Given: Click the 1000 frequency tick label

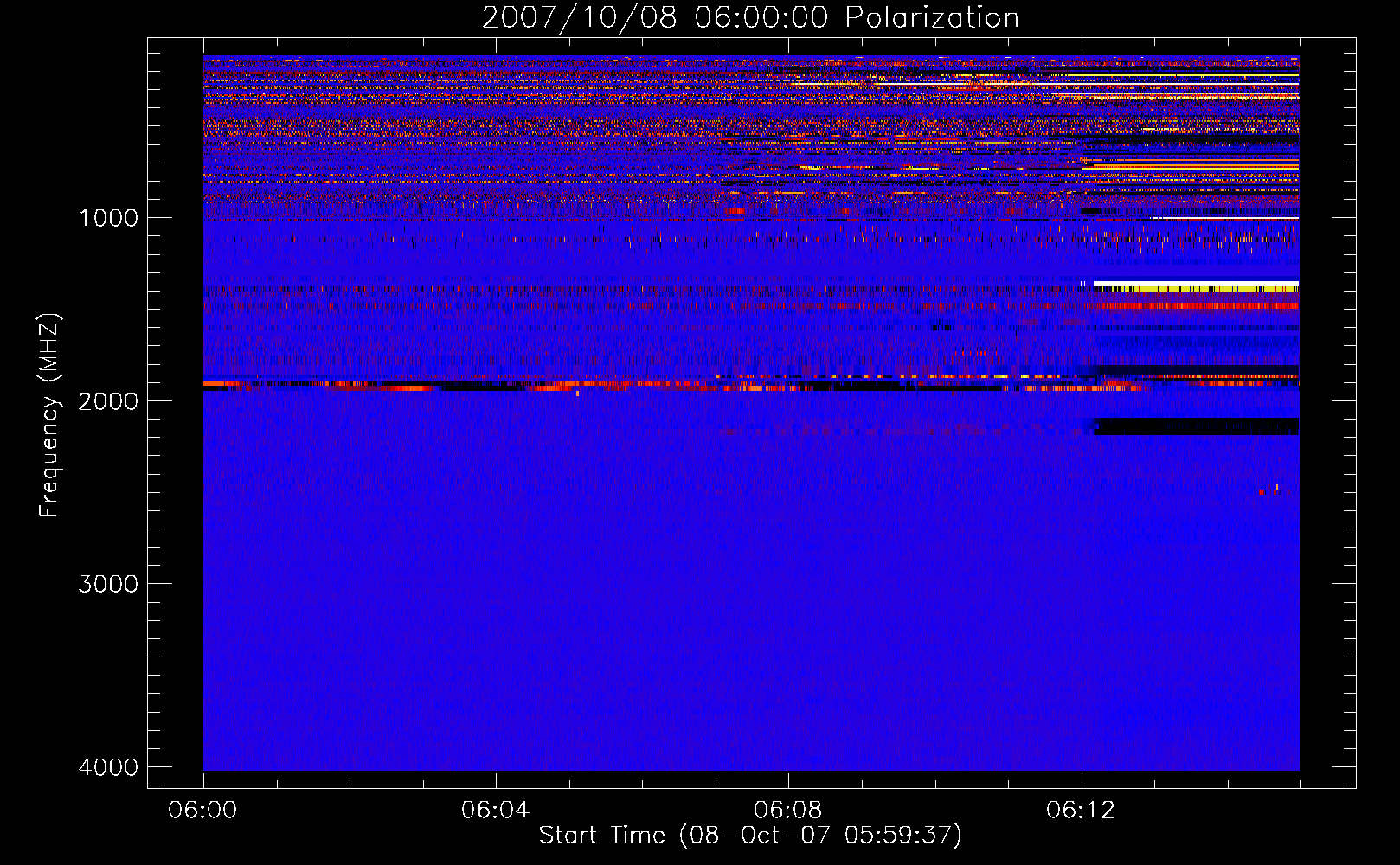Looking at the screenshot, I should (x=108, y=218).
